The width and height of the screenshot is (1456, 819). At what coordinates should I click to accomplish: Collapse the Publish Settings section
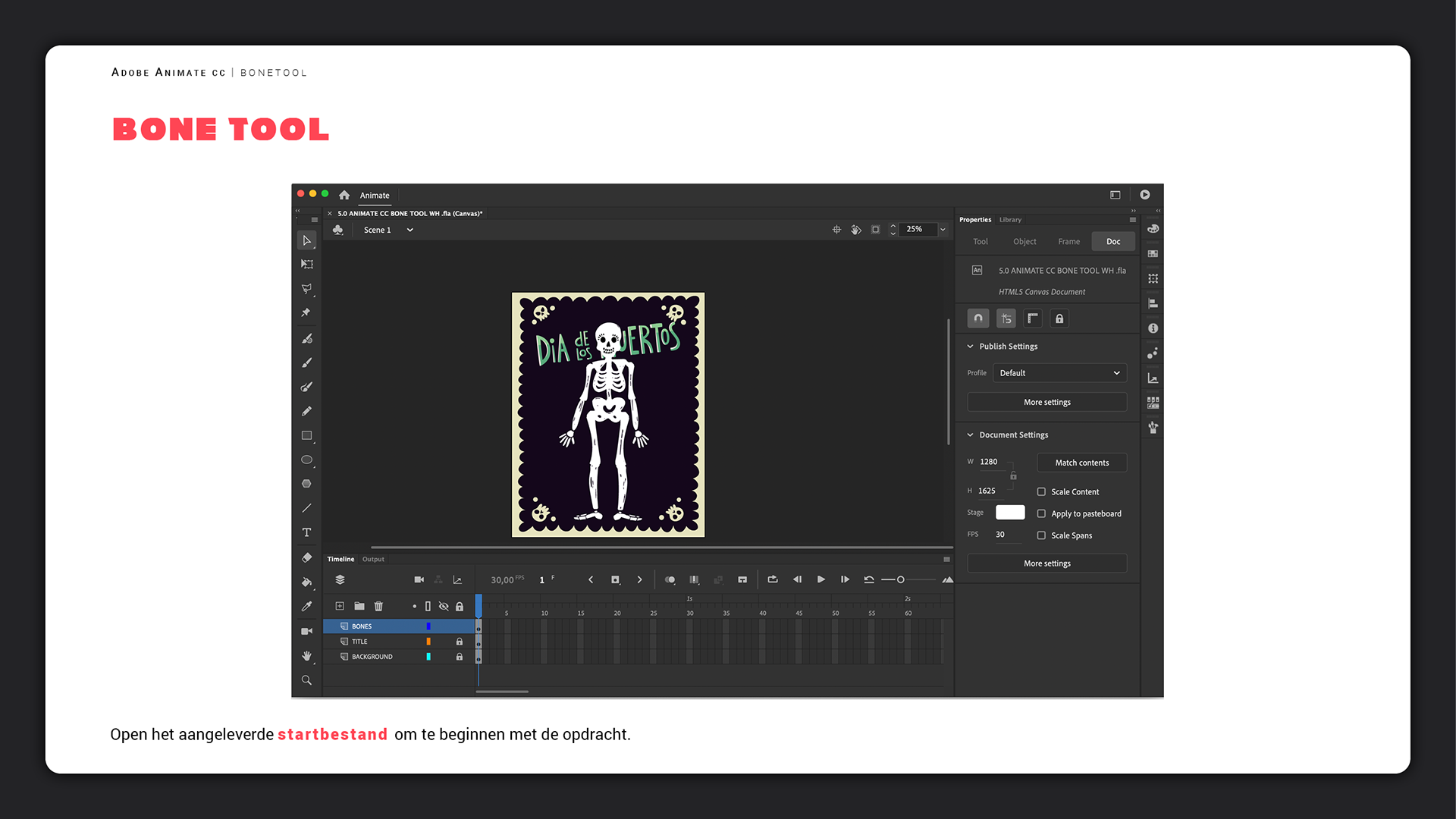(970, 347)
